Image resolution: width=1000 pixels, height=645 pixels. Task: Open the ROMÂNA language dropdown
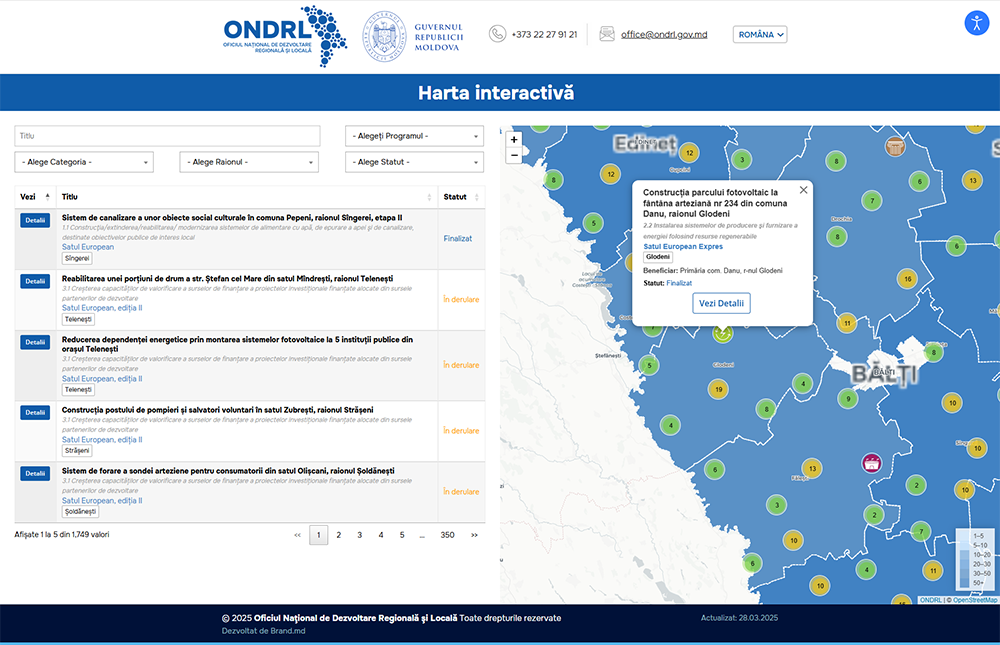click(760, 34)
